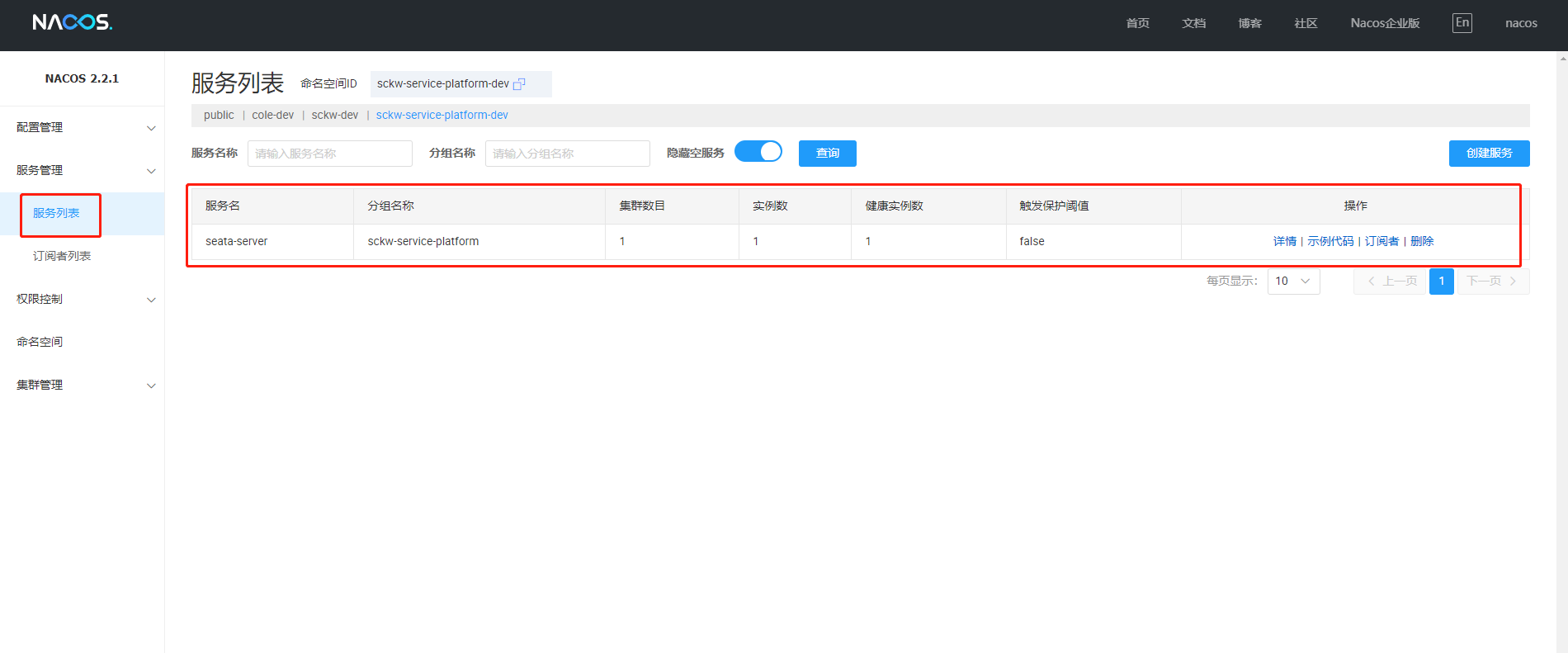Viewport: 1568px width, 653px height.
Task: Focus the group name input field
Action: [567, 154]
